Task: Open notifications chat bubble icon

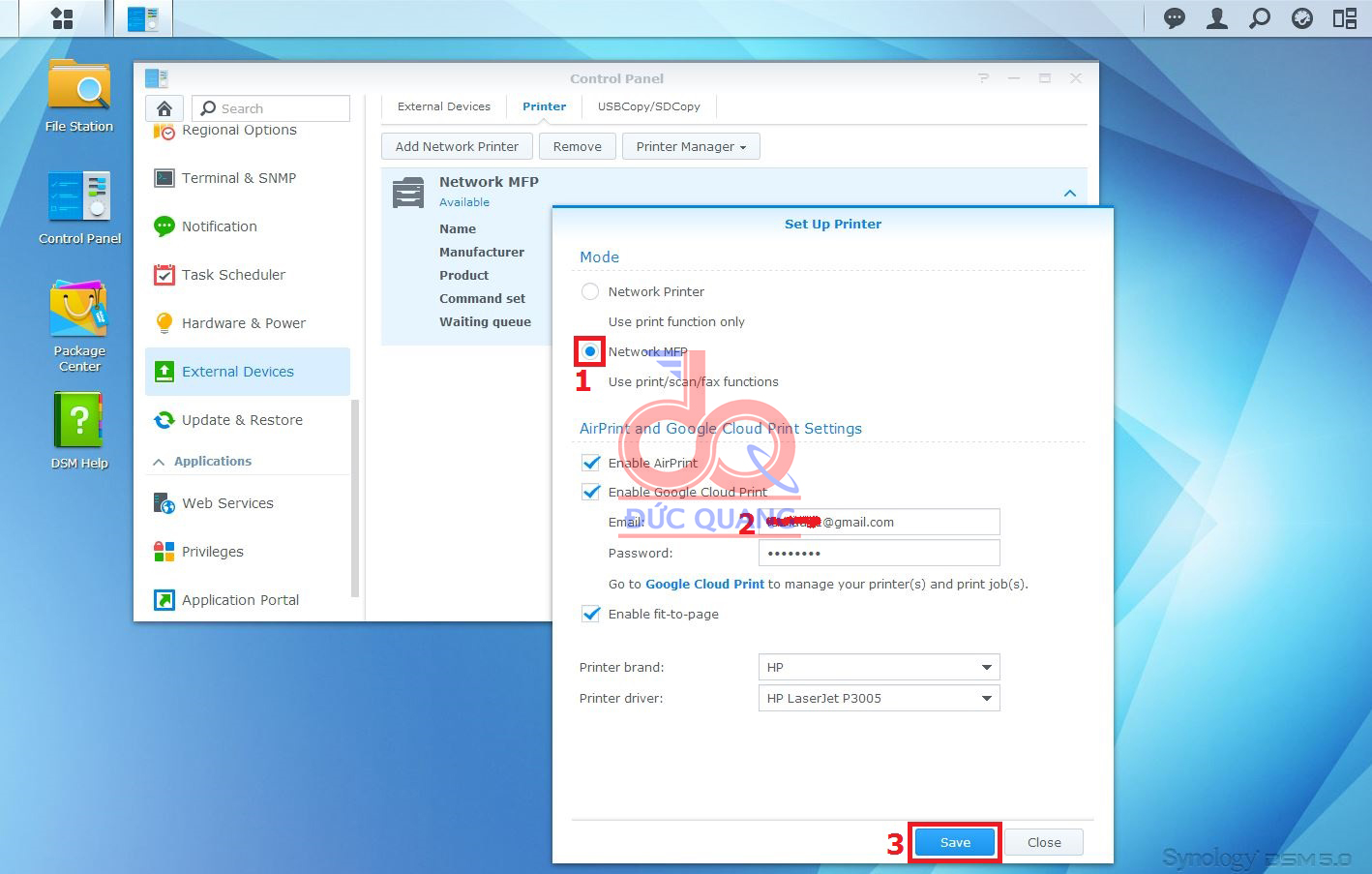Action: 1175,18
